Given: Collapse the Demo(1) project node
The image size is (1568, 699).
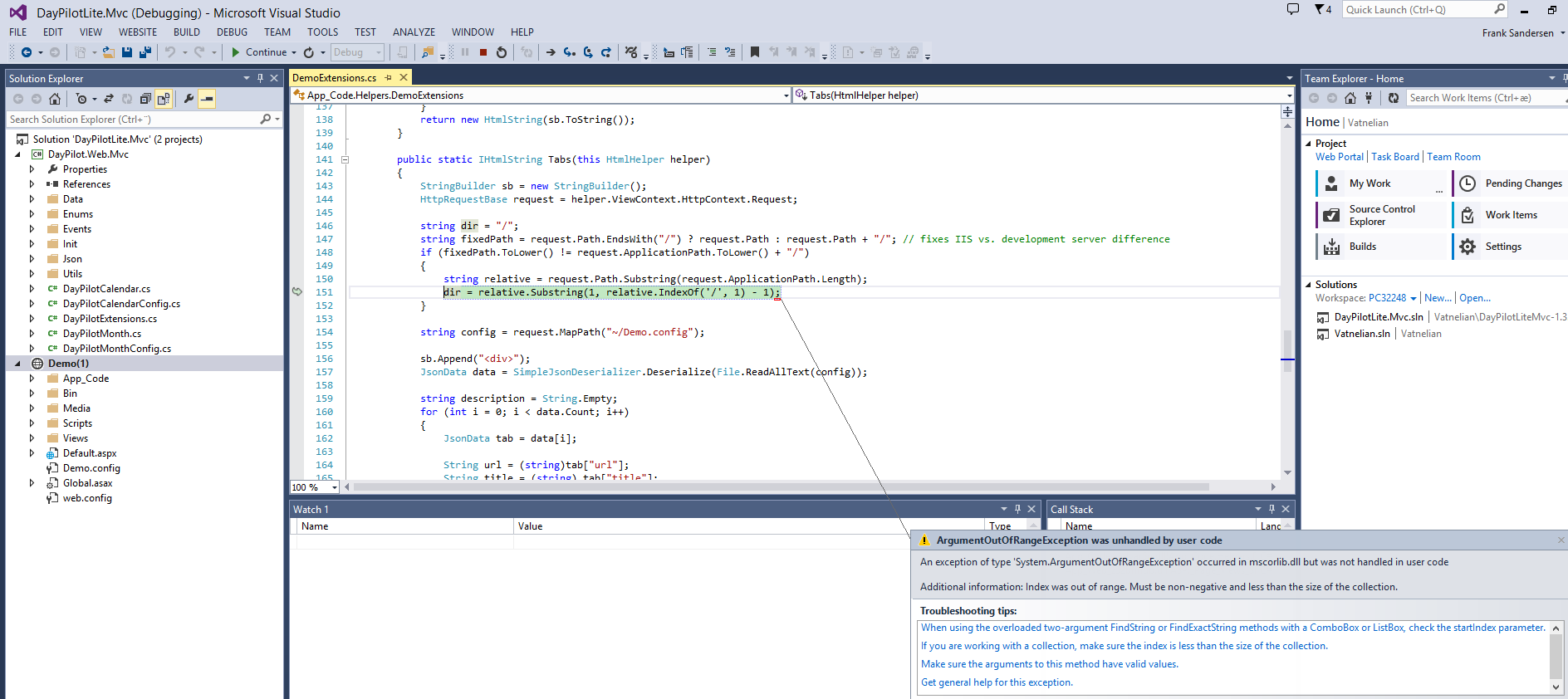Looking at the screenshot, I should [x=17, y=364].
